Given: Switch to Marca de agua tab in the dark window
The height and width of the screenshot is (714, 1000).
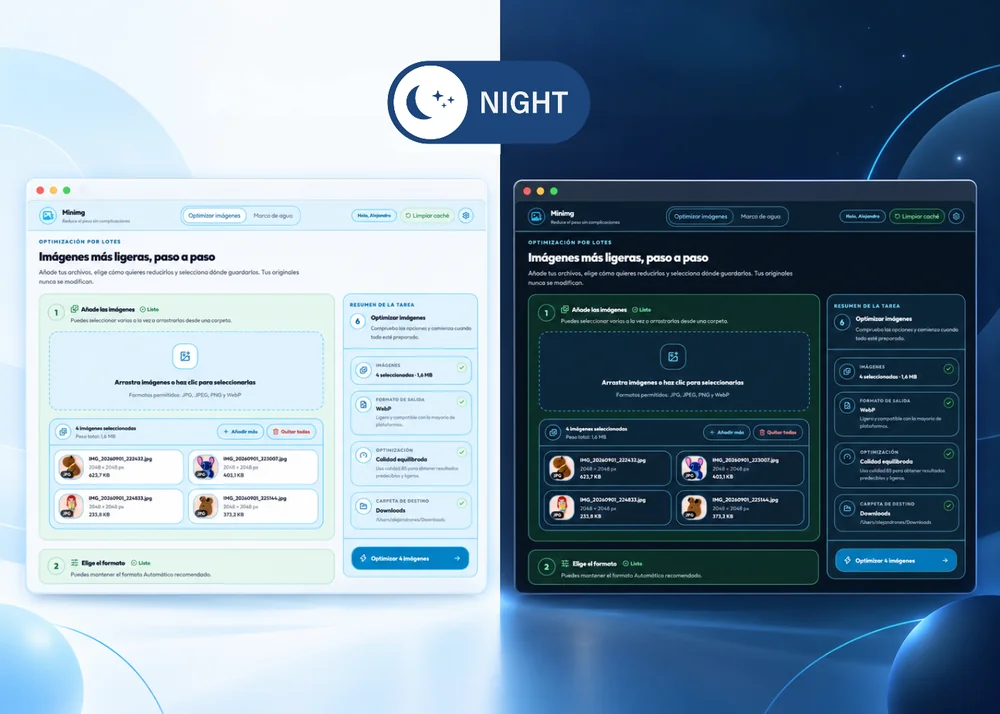Looking at the screenshot, I should coord(761,217).
